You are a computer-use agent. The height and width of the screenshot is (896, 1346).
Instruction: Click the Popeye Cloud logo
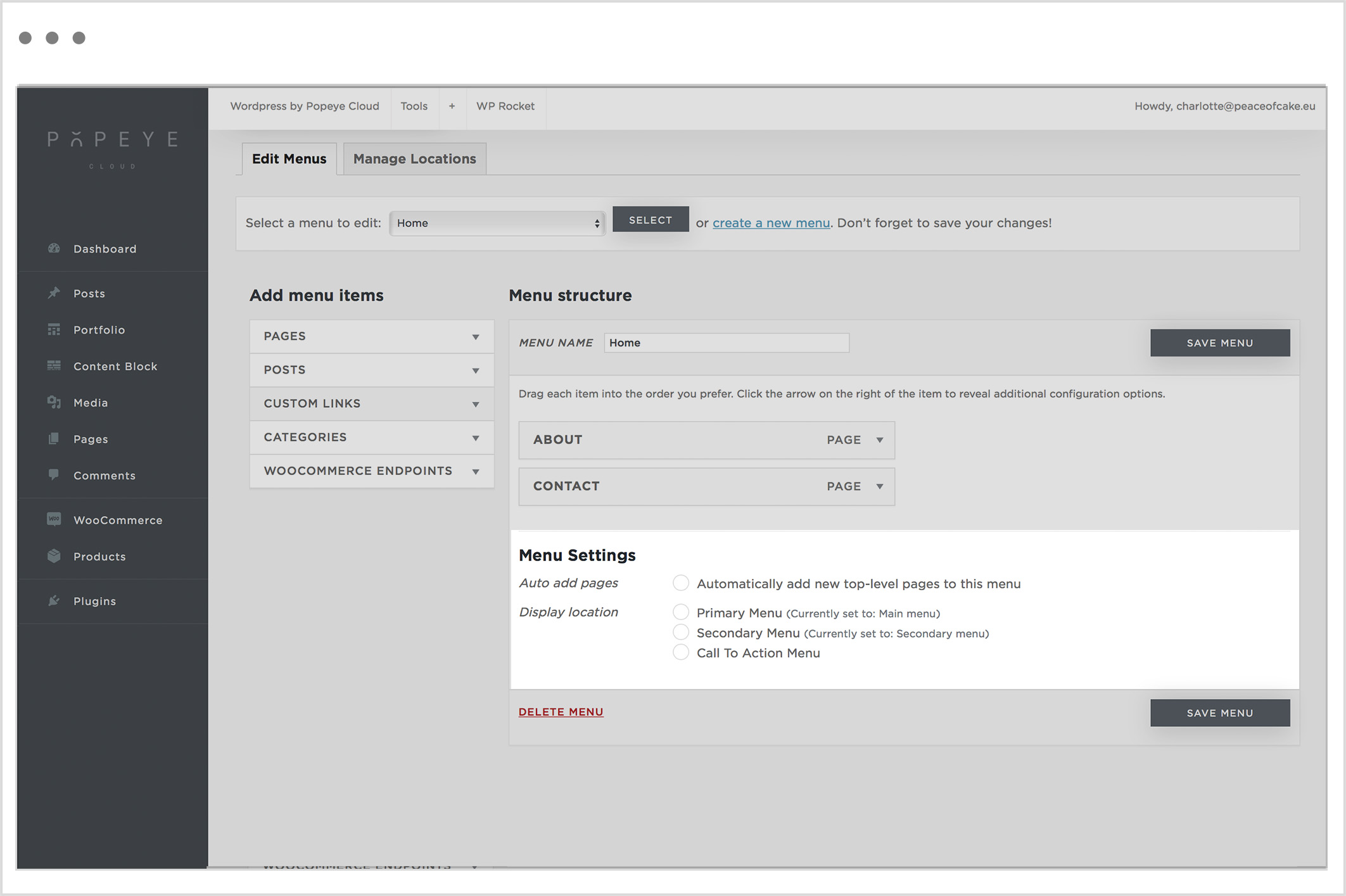click(113, 149)
